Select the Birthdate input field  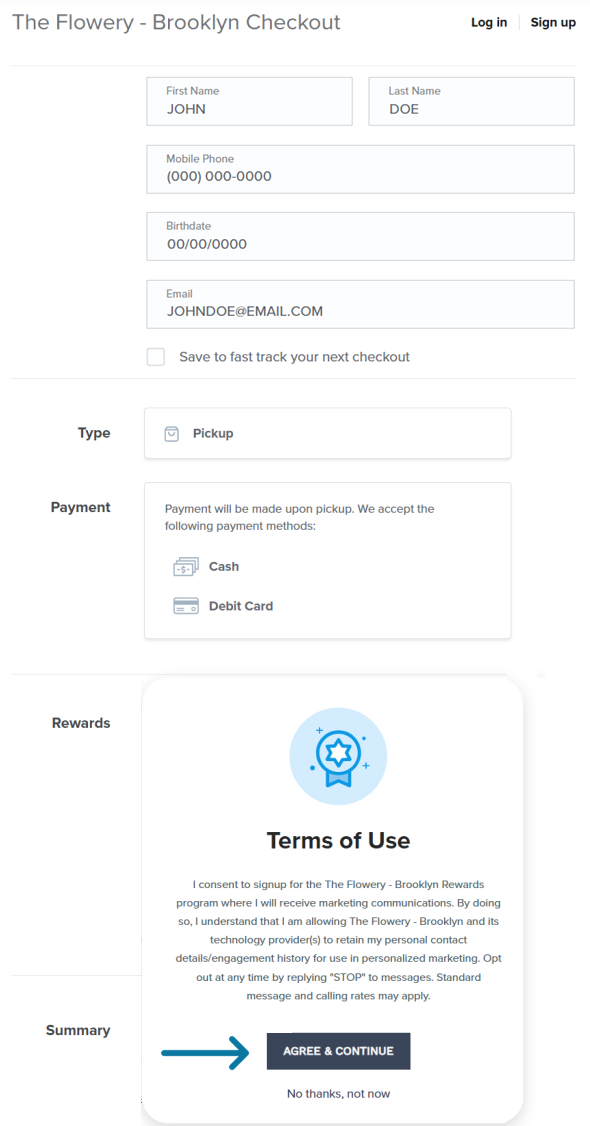[x=360, y=236]
